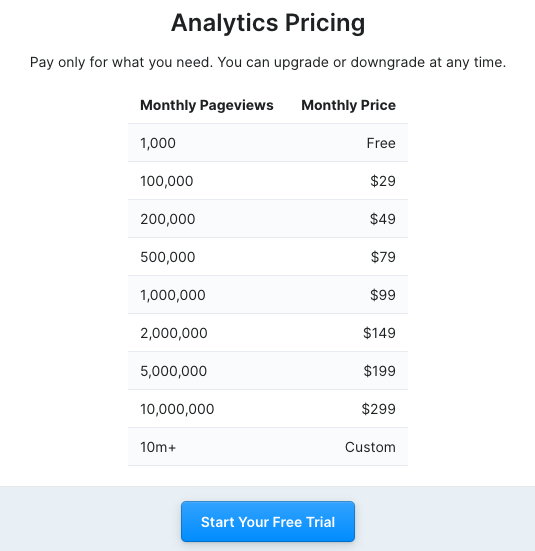Select the 10m+ pageviews cell

pyautogui.click(x=207, y=447)
